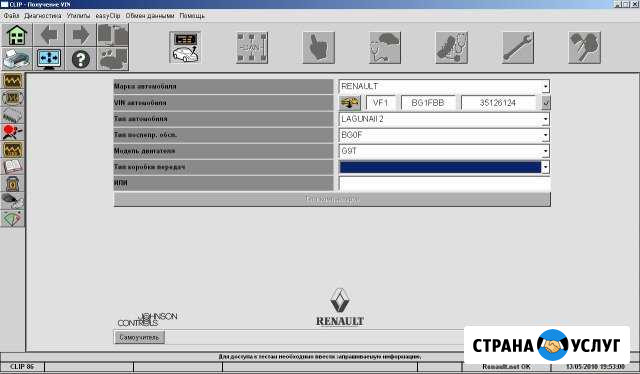640x374 pixels.
Task: Click the pointing hand toolbar icon
Action: [318, 47]
